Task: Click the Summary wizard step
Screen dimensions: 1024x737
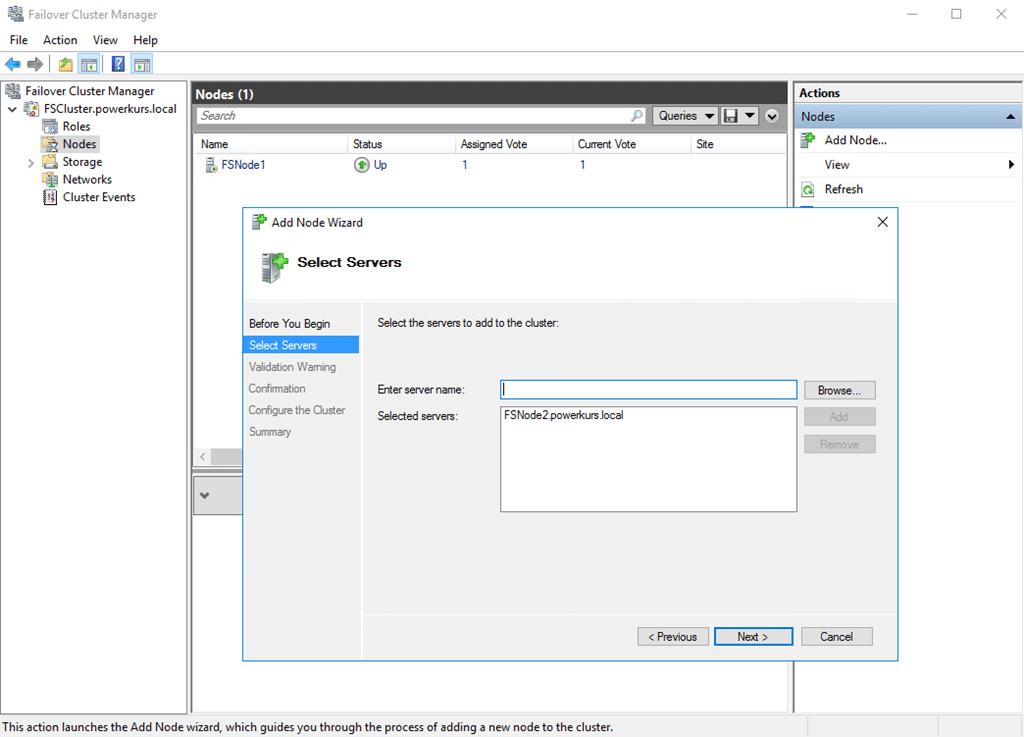Action: [270, 431]
